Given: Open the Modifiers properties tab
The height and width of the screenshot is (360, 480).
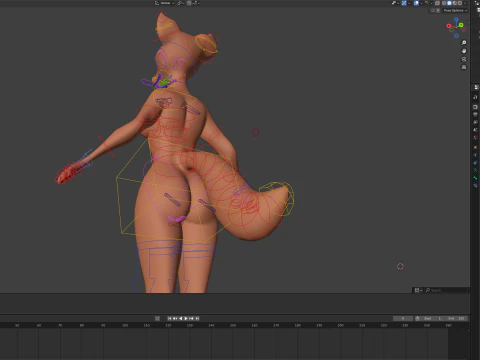Looking at the screenshot, I should (x=475, y=154).
